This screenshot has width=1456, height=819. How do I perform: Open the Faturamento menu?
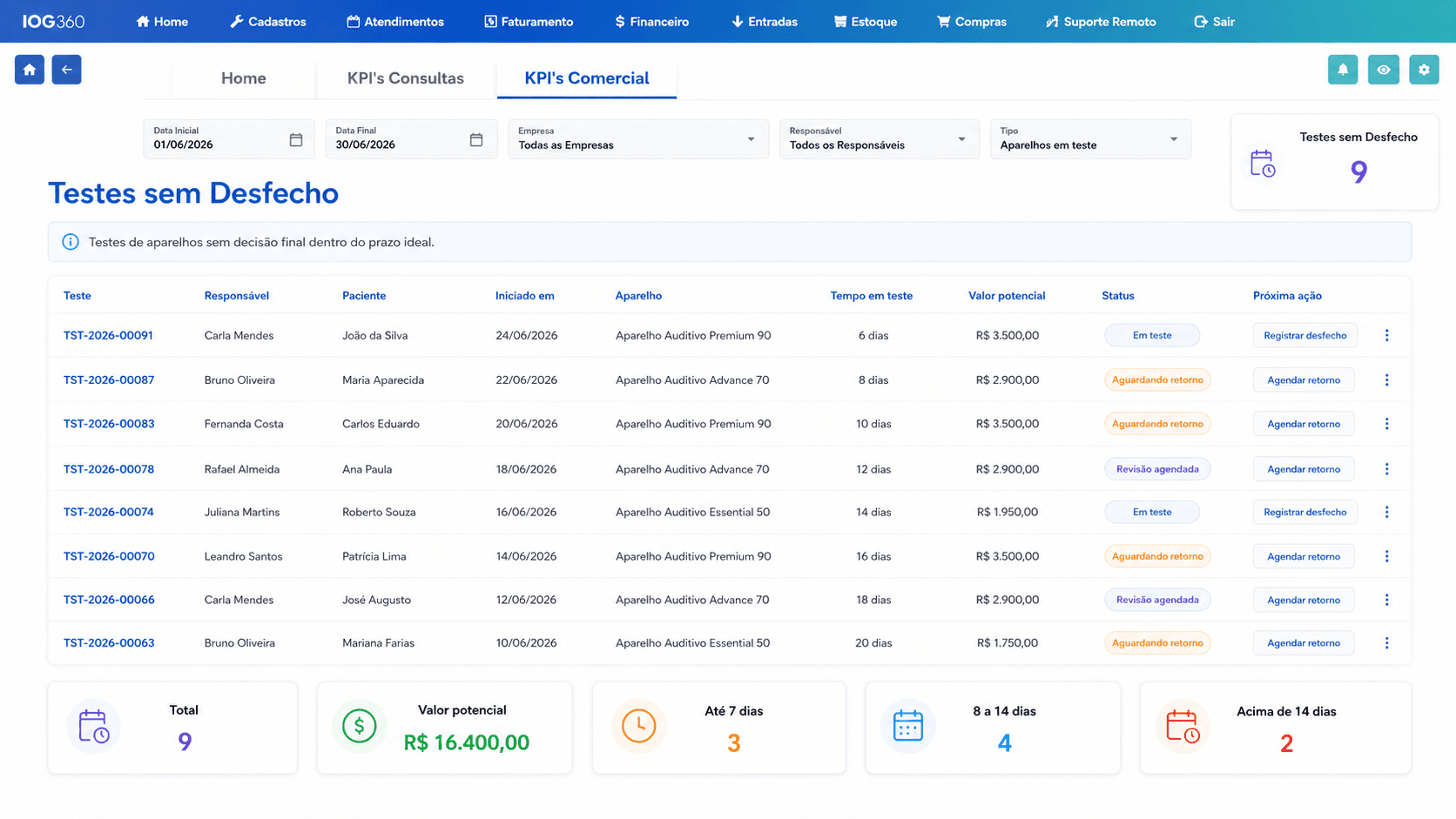(x=529, y=22)
